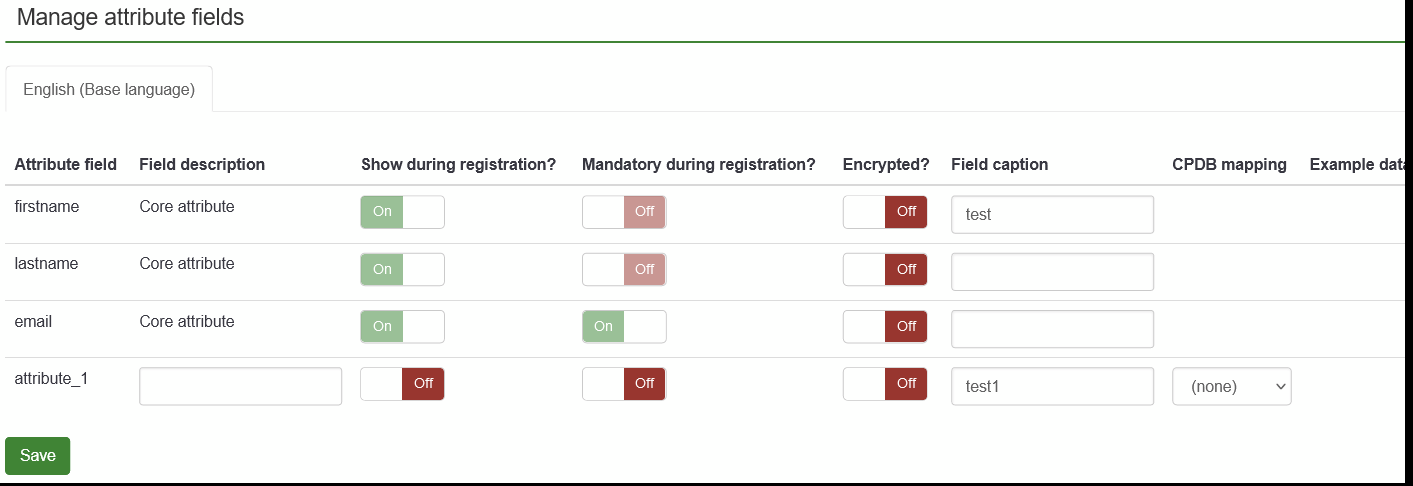The image size is (1413, 486).
Task: Click lastname Field caption input
Action: 1052,272
